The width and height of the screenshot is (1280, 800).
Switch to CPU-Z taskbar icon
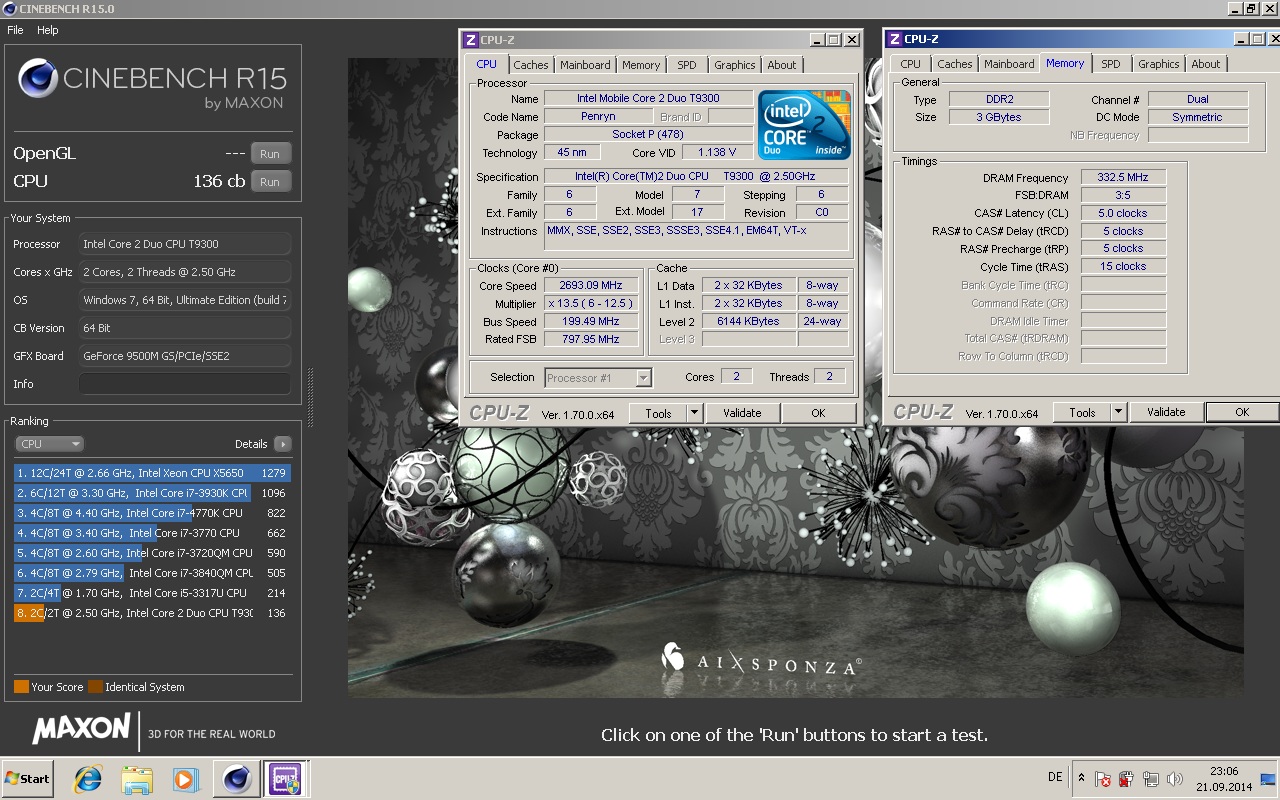[x=285, y=779]
